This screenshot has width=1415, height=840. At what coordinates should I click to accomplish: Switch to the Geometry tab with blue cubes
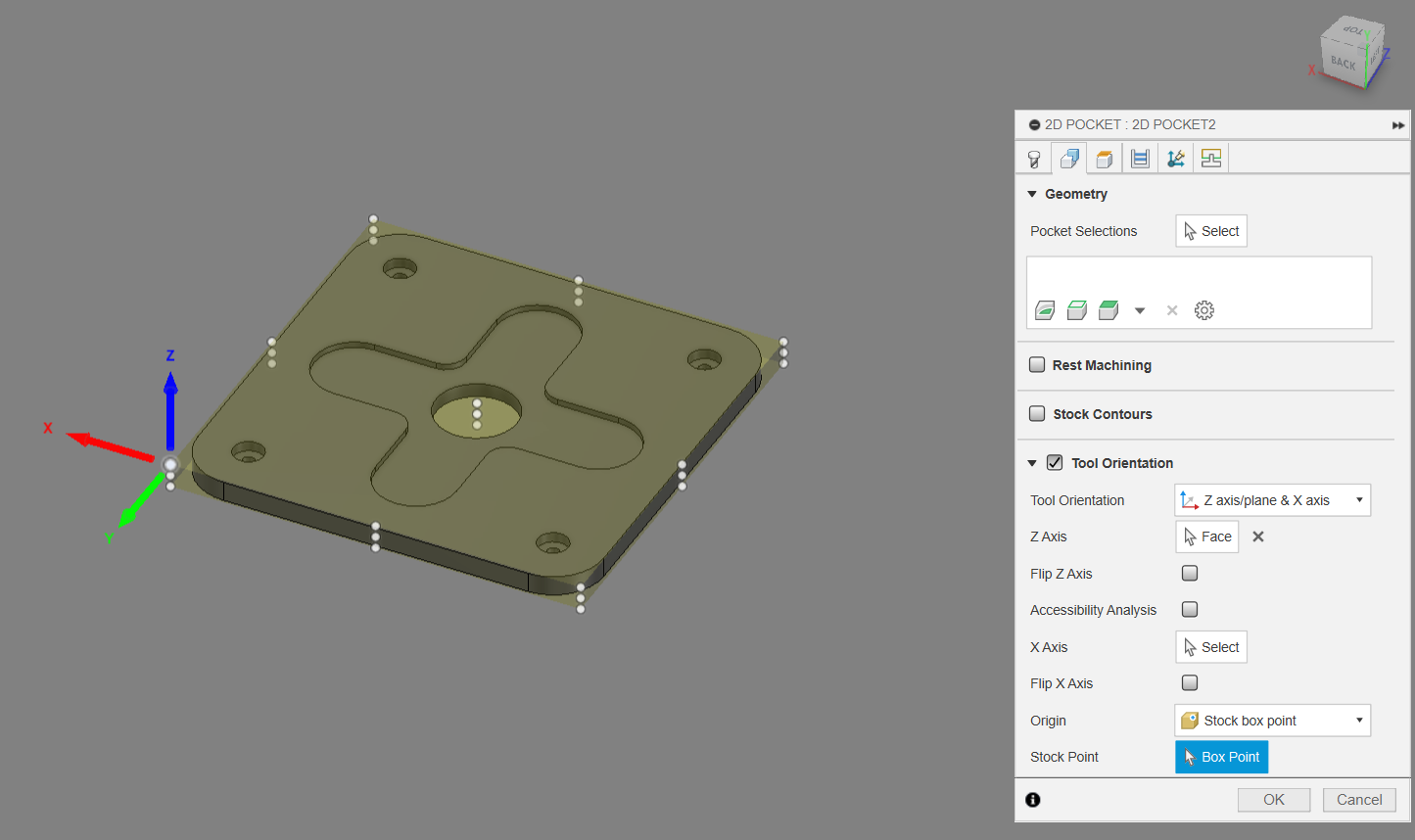(x=1069, y=159)
